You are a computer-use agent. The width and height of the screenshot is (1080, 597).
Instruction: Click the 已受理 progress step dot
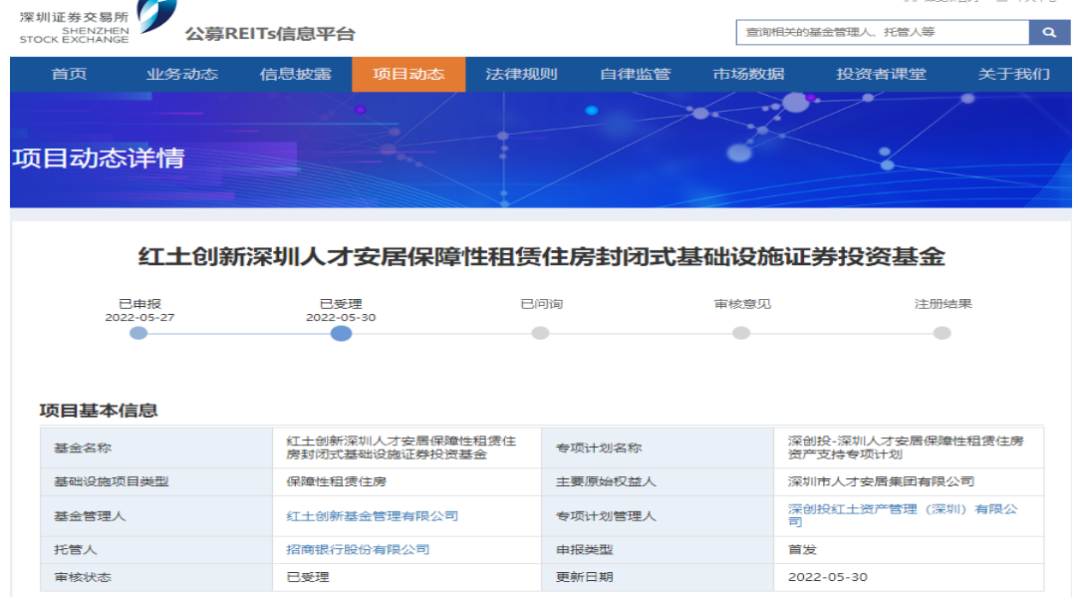click(341, 333)
